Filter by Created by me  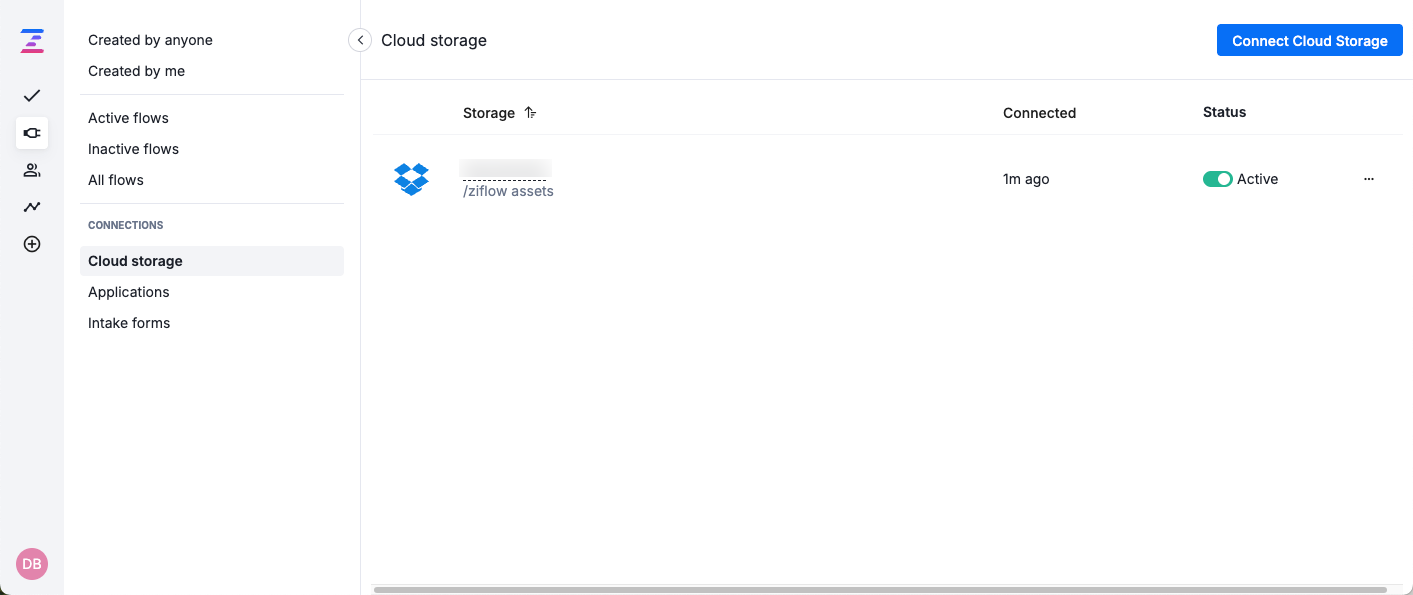coord(136,71)
